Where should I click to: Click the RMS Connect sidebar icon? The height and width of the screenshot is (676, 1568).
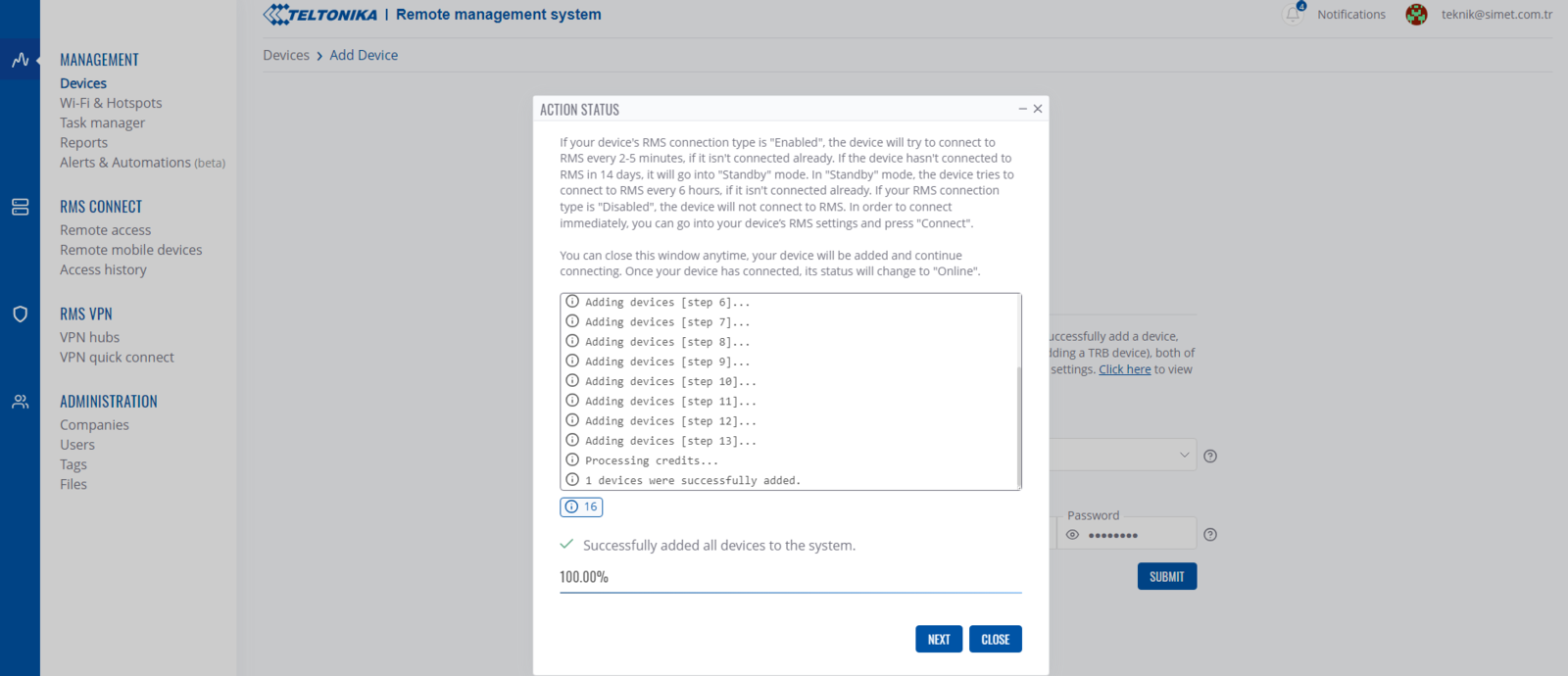tap(20, 207)
